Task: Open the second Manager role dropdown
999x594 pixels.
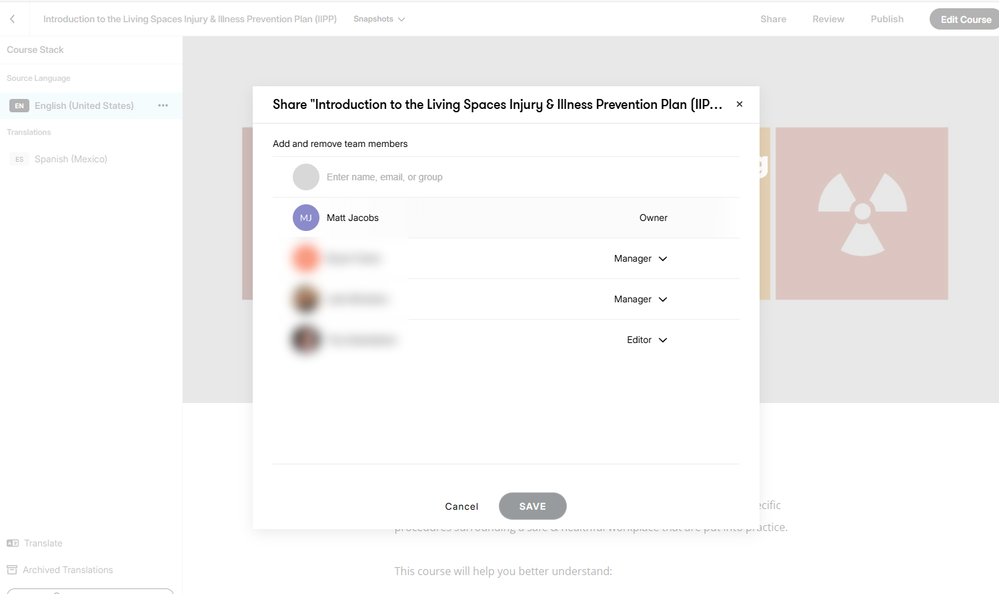Action: pos(641,299)
